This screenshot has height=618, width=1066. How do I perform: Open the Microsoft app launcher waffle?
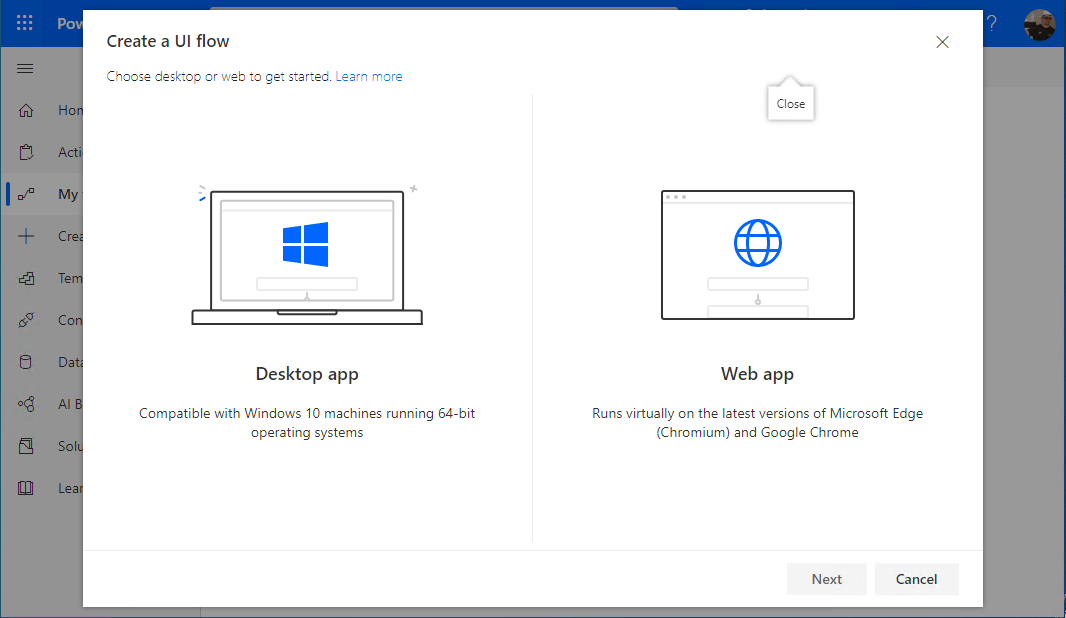click(x=24, y=22)
